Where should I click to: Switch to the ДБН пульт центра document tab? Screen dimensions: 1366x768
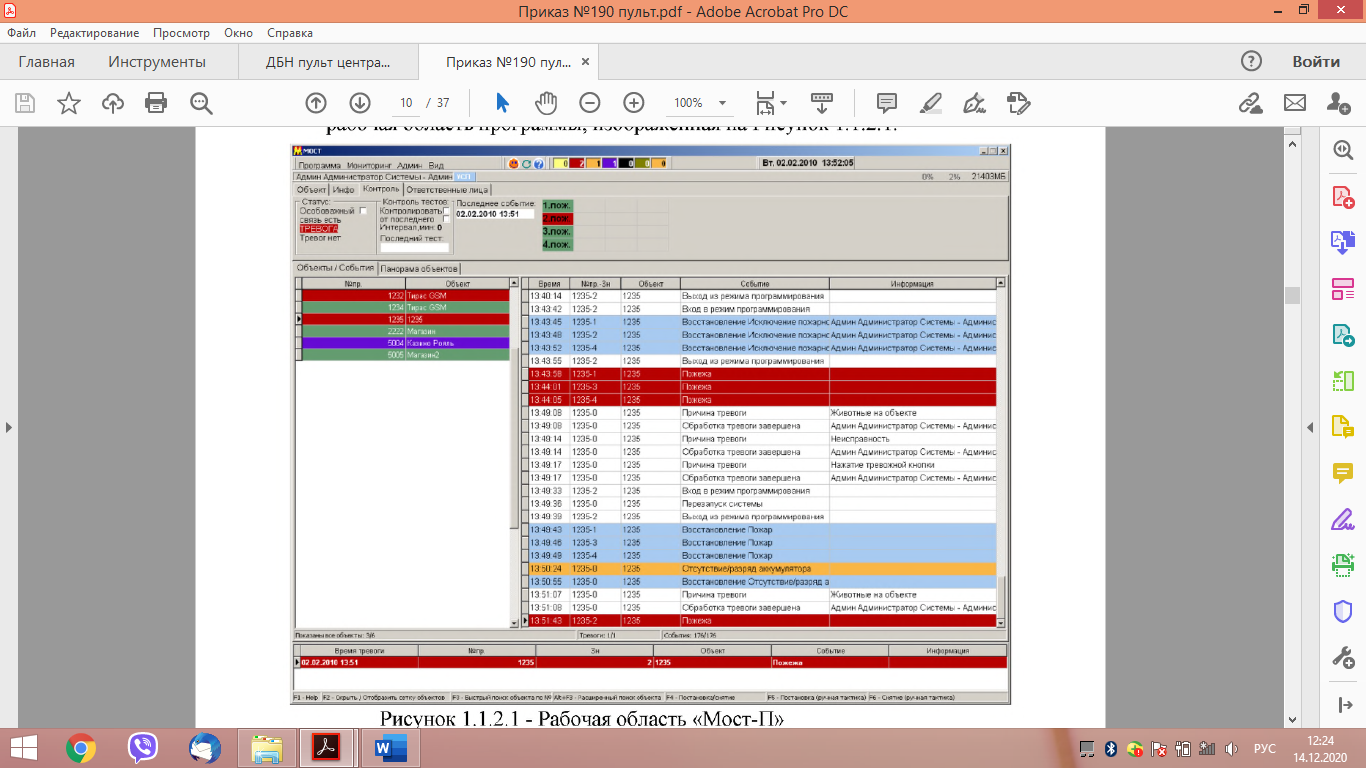[328, 62]
